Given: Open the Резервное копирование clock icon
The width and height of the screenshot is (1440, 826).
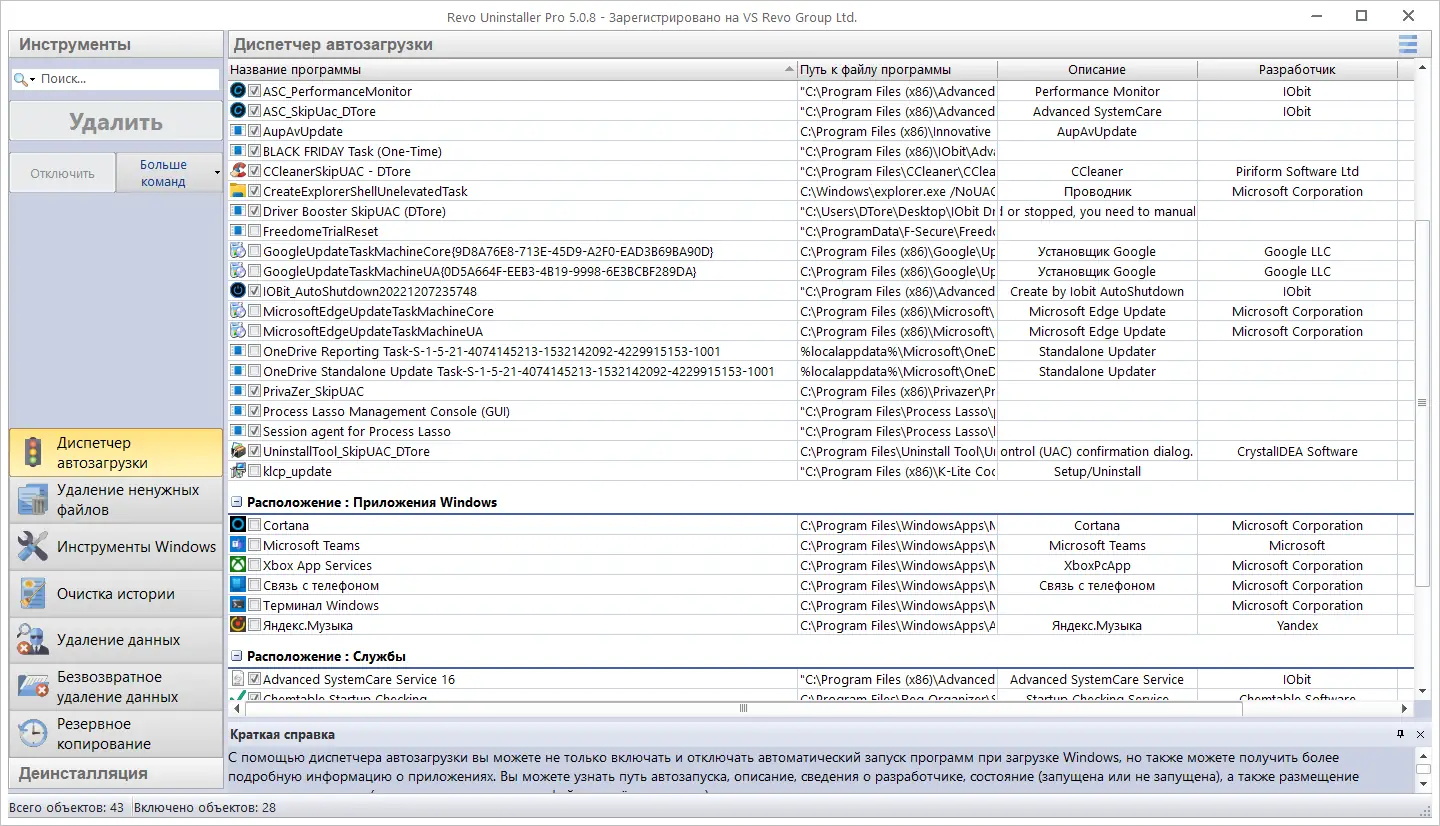Looking at the screenshot, I should [33, 734].
